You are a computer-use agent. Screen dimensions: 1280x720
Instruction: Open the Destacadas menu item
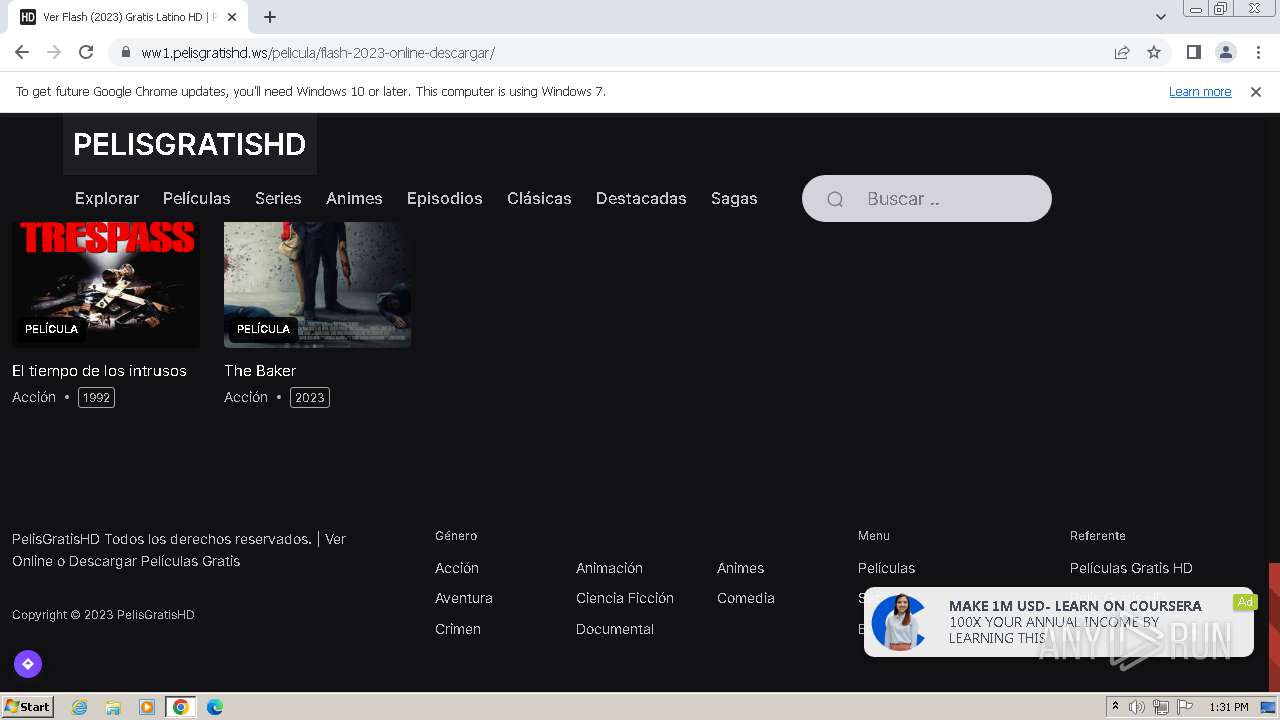tap(641, 198)
